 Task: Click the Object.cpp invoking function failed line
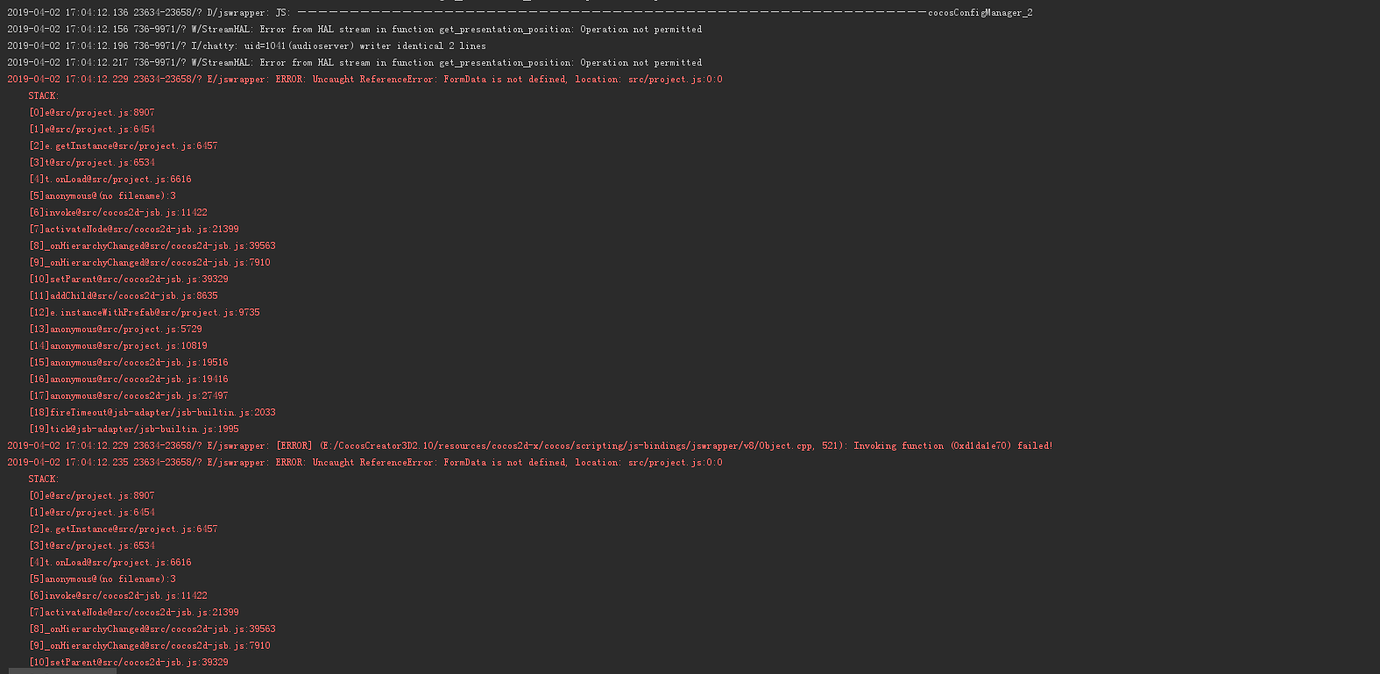pos(529,446)
